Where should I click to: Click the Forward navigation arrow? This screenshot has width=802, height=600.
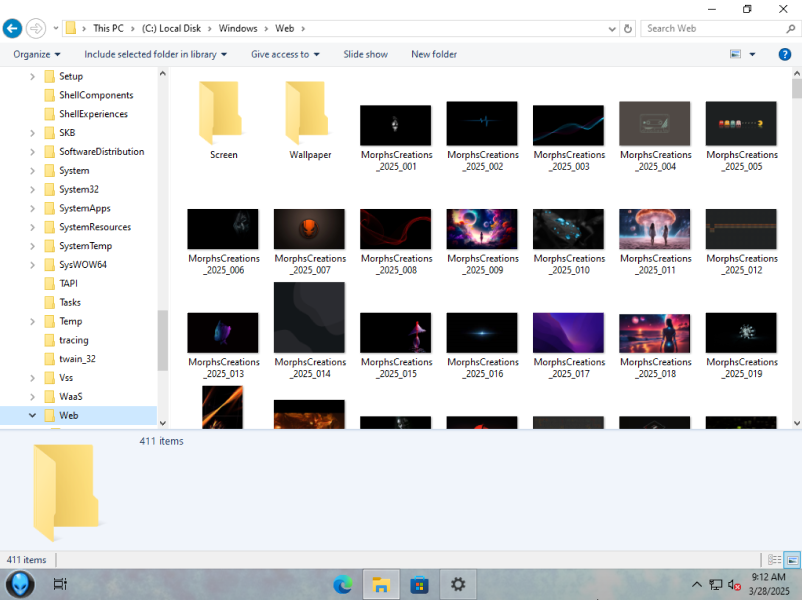[36, 28]
